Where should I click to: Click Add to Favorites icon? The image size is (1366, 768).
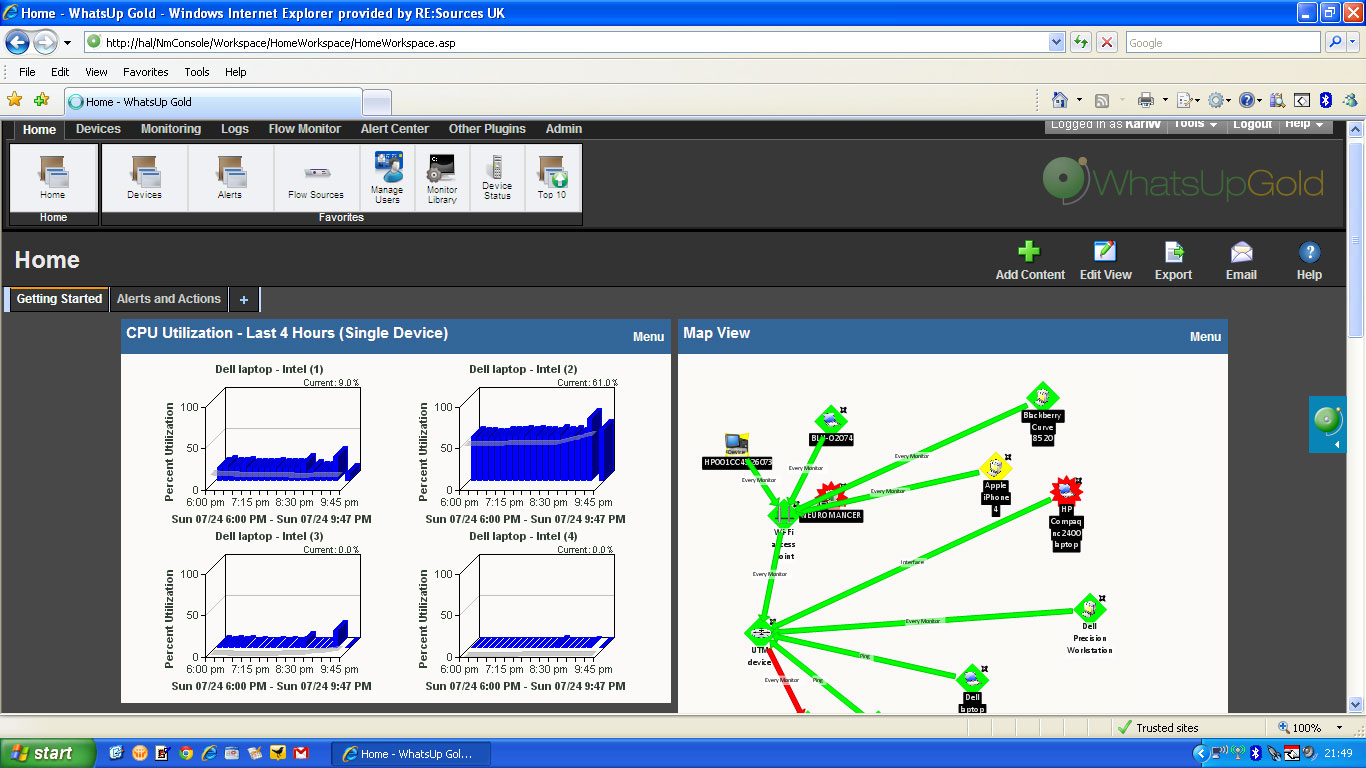(41, 100)
